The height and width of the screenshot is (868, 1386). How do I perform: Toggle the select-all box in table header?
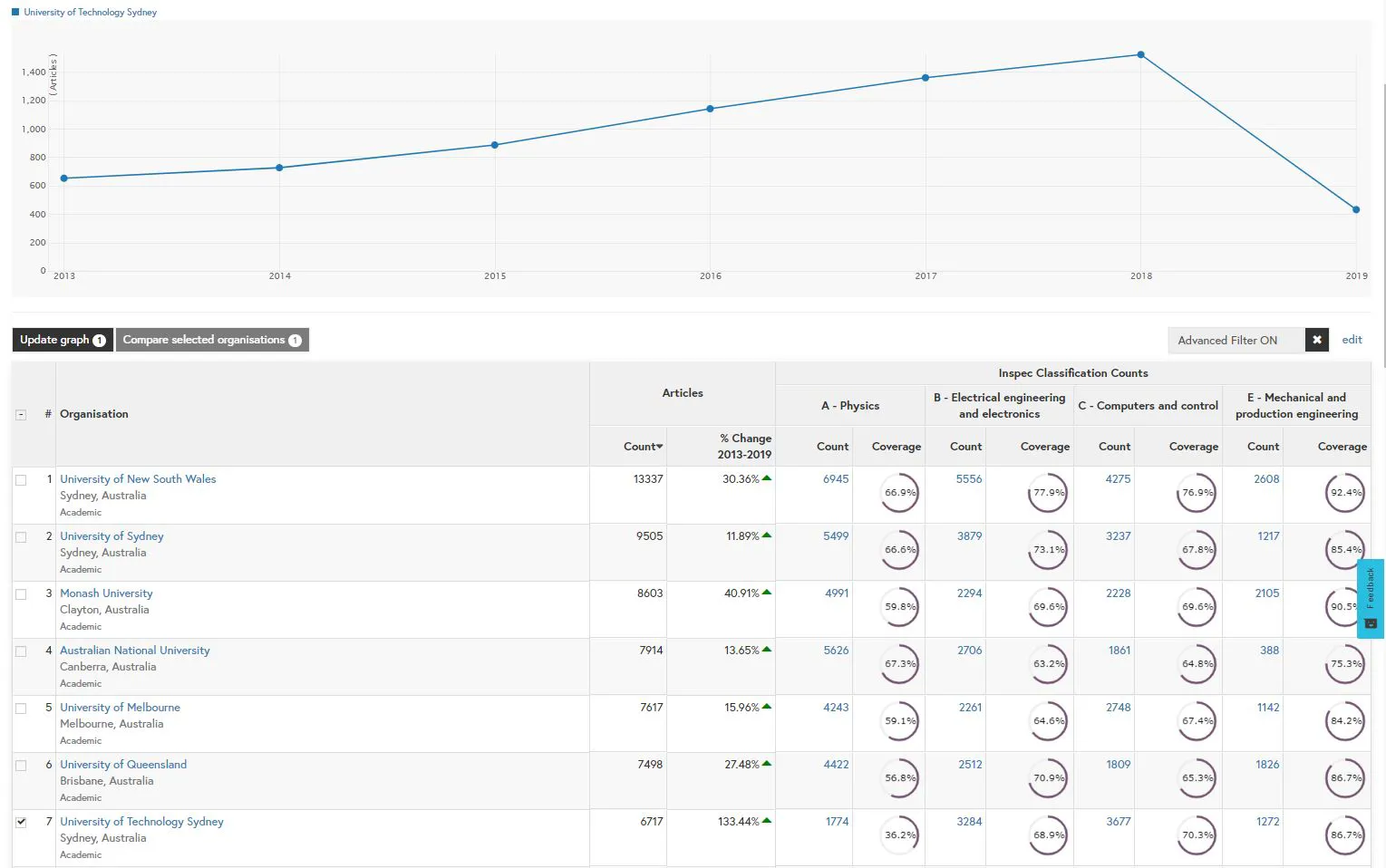pos(21,415)
